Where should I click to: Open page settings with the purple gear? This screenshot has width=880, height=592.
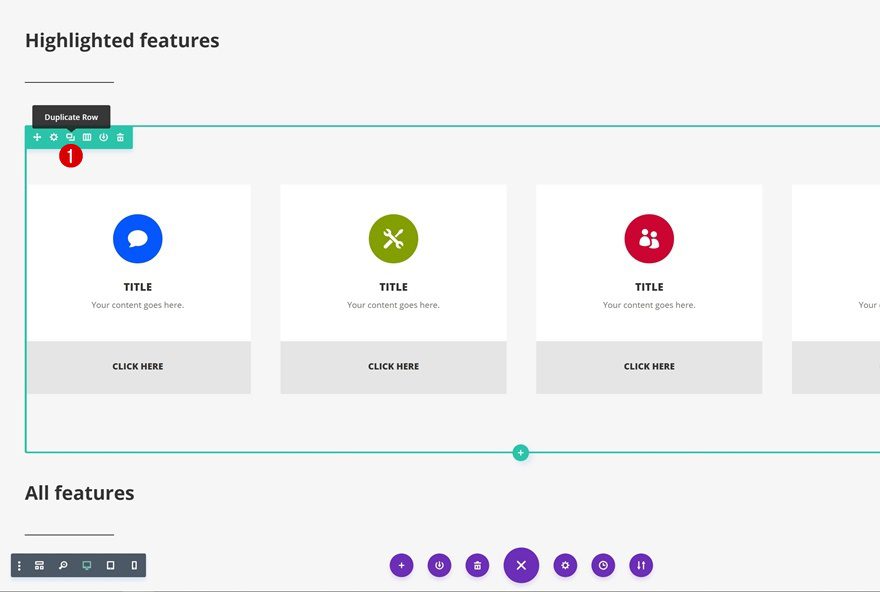(x=565, y=565)
